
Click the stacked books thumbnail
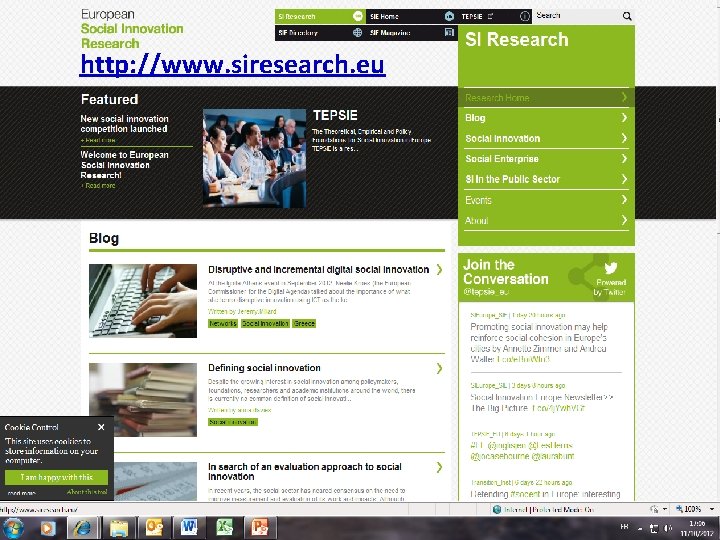tap(143, 399)
